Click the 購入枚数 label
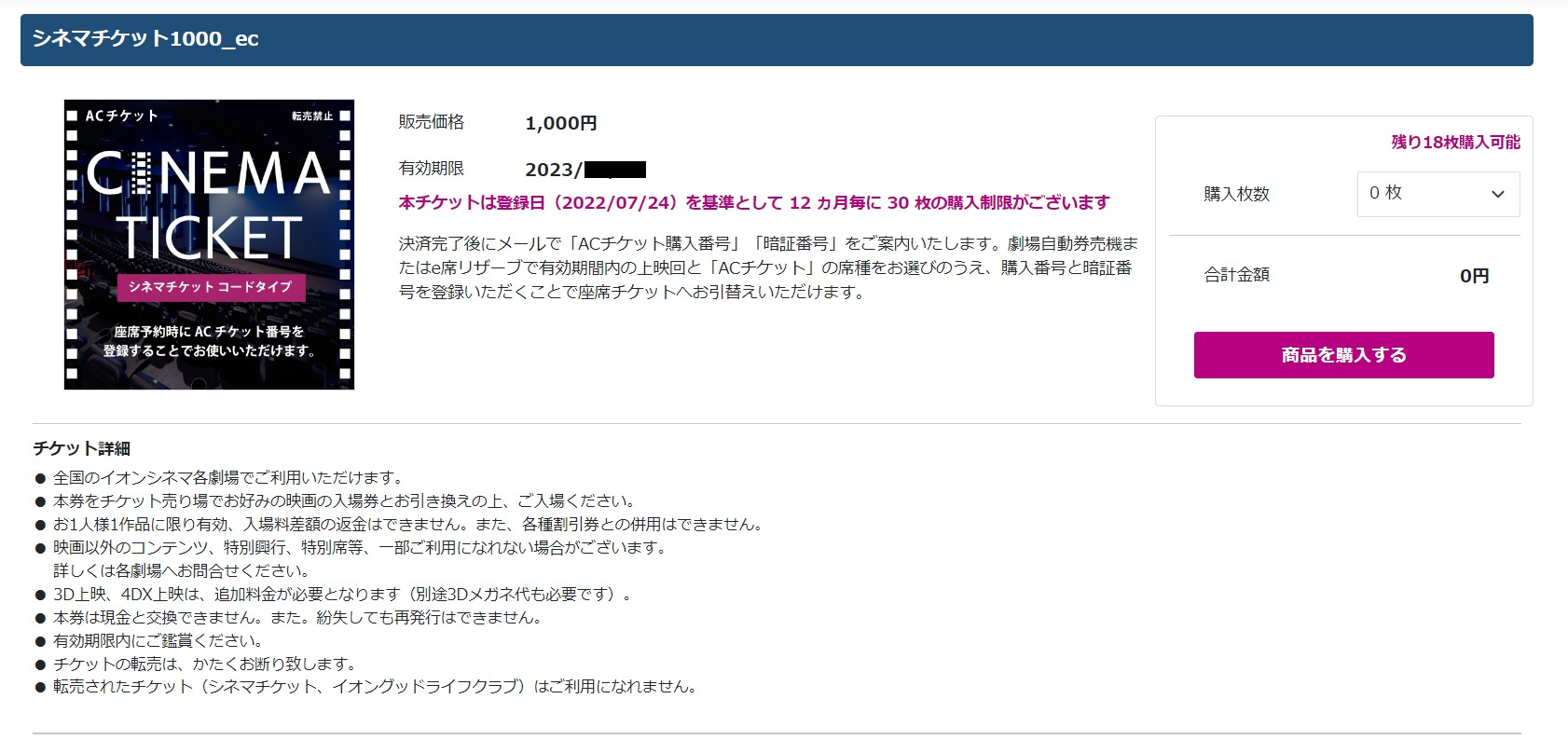Screen dimensions: 1568x740 [1237, 194]
